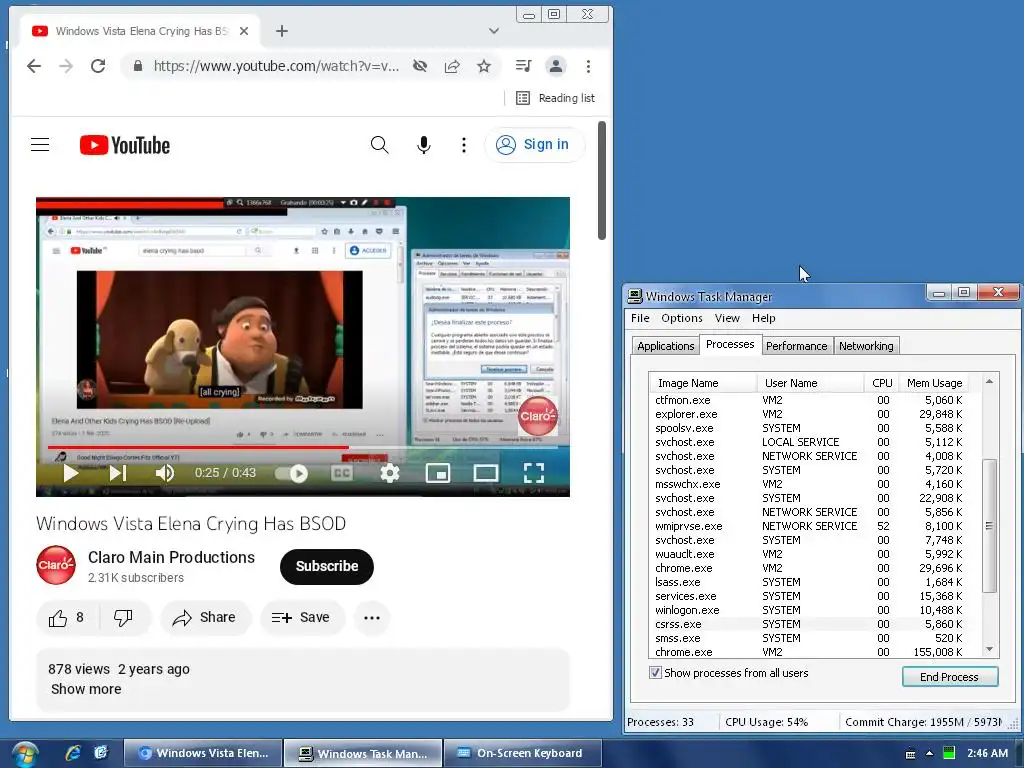This screenshot has width=1024, height=768.
Task: Click End Process button
Action: 950,677
